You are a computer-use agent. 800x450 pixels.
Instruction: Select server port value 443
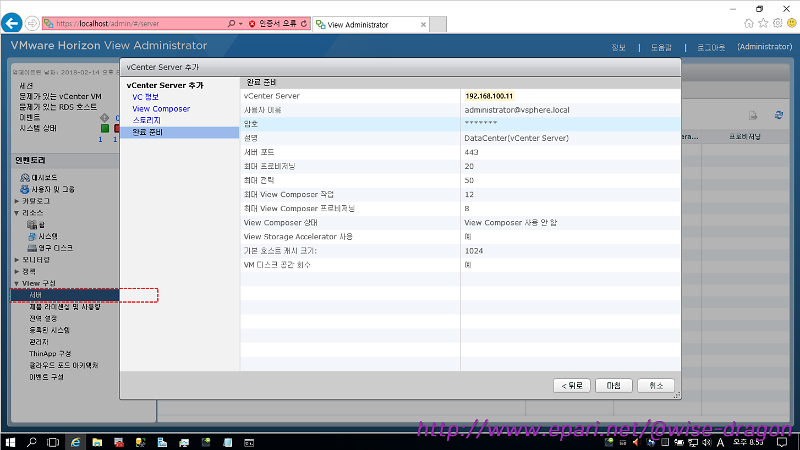click(x=471, y=152)
